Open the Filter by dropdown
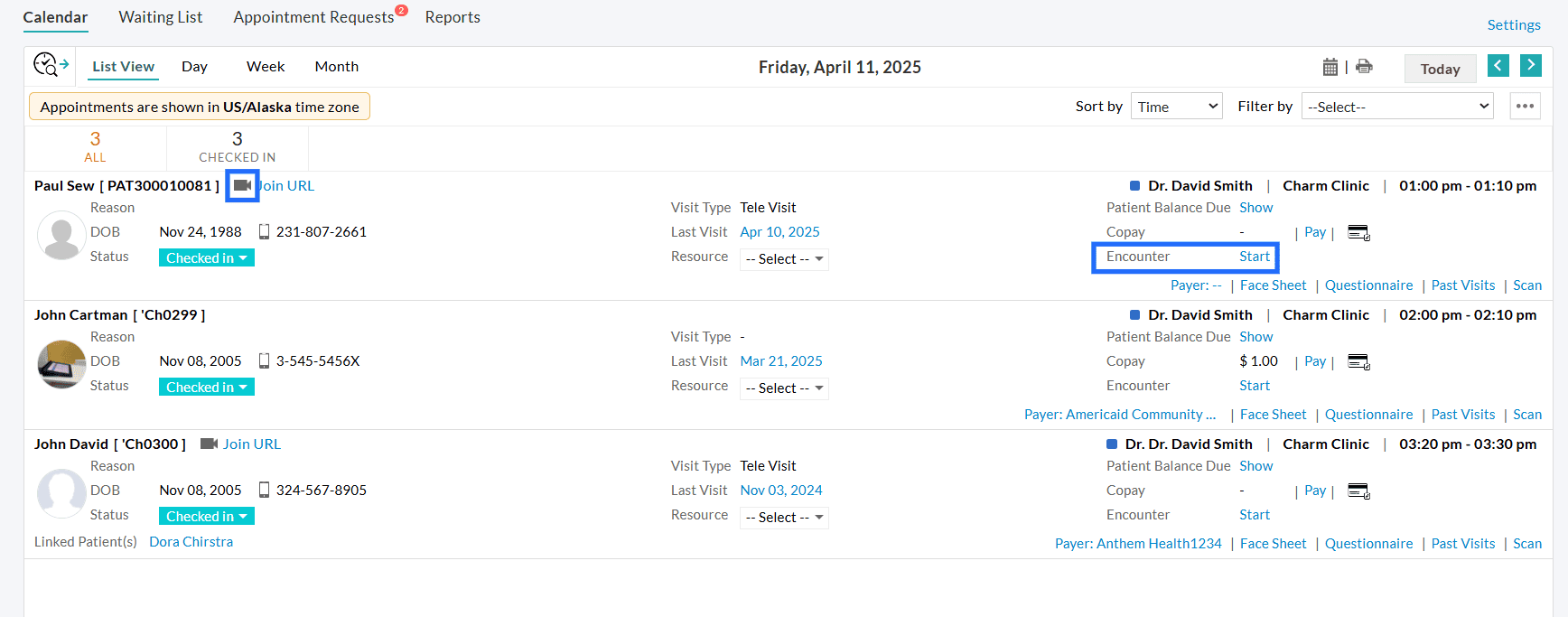Viewport: 1568px width, 617px height. (x=1397, y=107)
